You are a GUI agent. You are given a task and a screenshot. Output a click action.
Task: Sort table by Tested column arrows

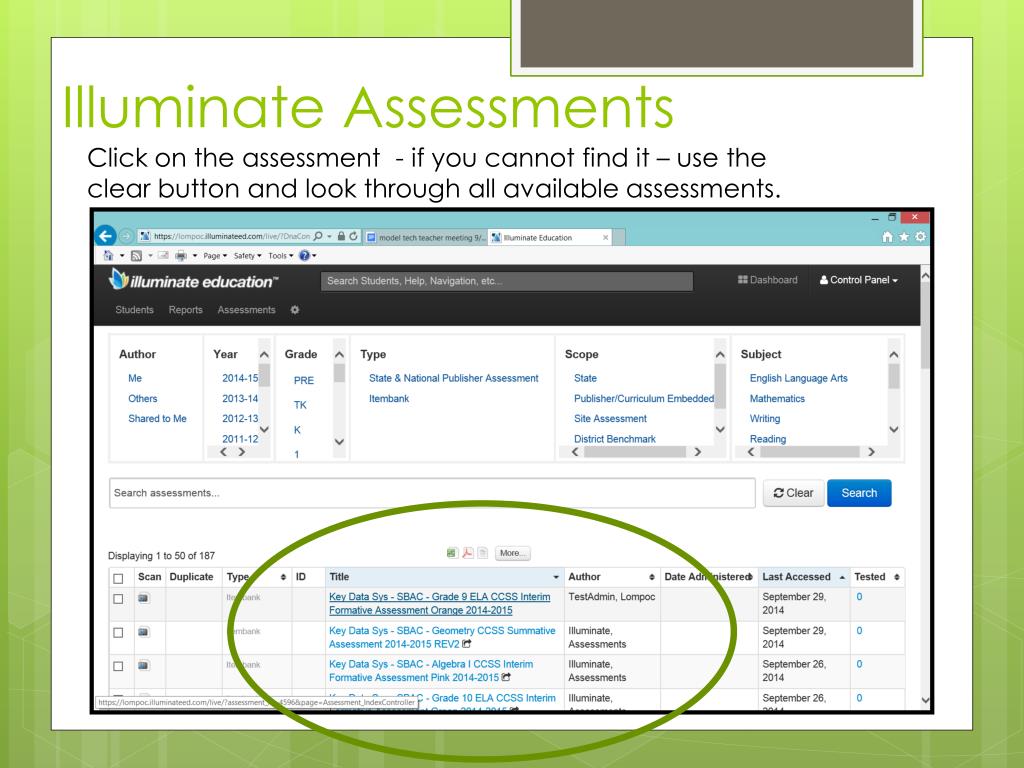pos(897,577)
